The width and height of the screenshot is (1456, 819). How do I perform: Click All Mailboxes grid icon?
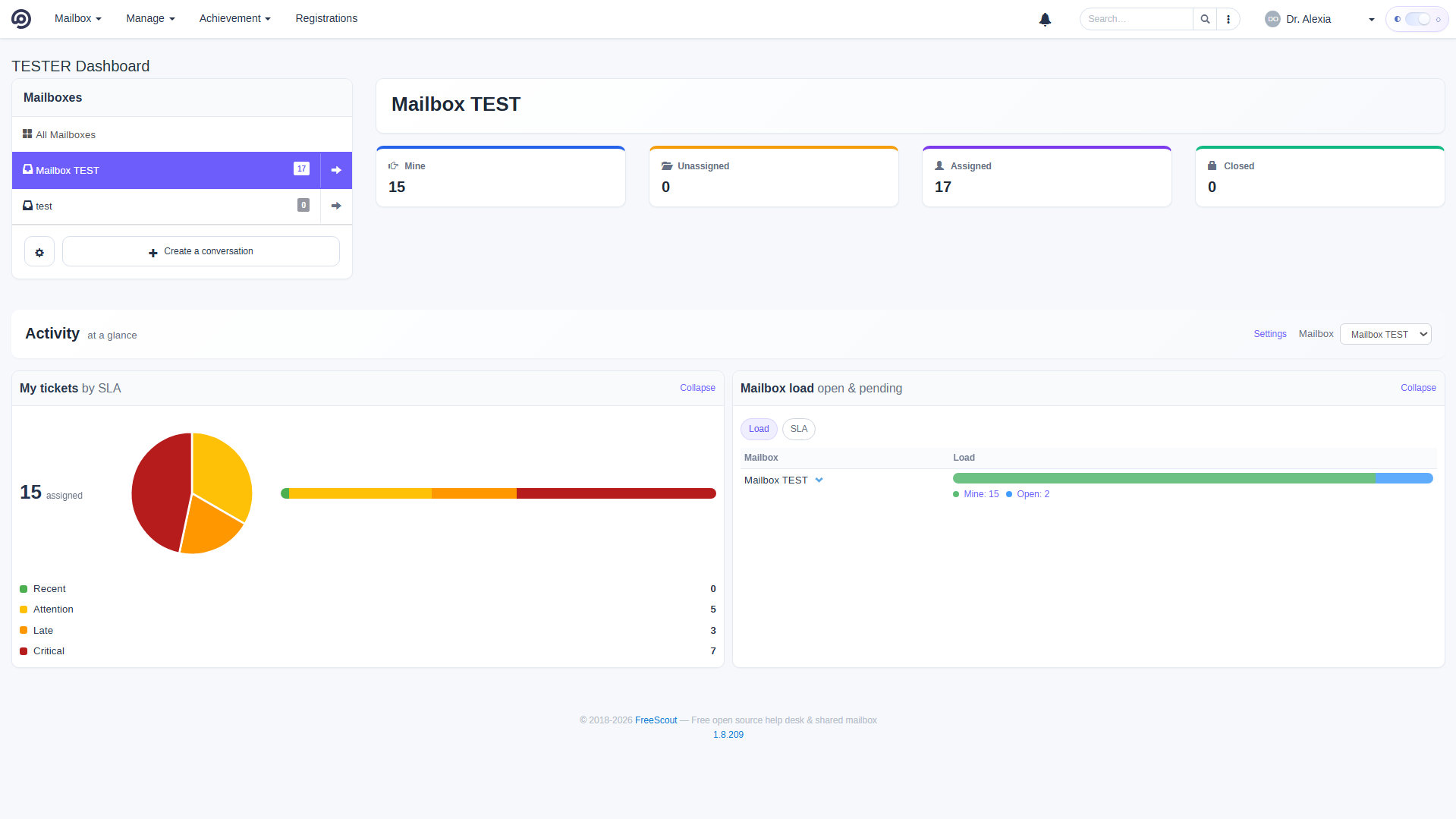(27, 134)
